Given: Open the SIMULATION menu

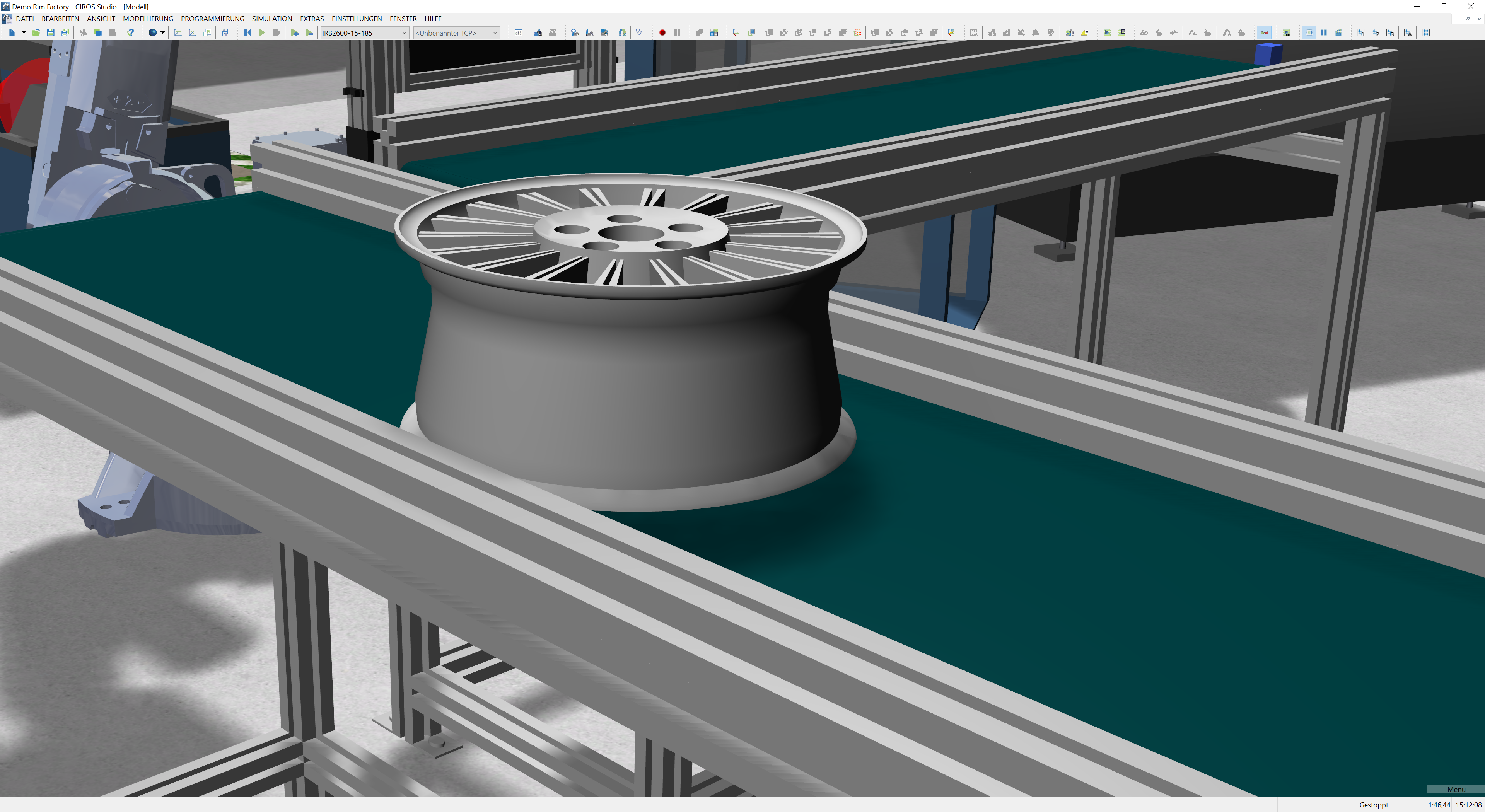Looking at the screenshot, I should 271,19.
